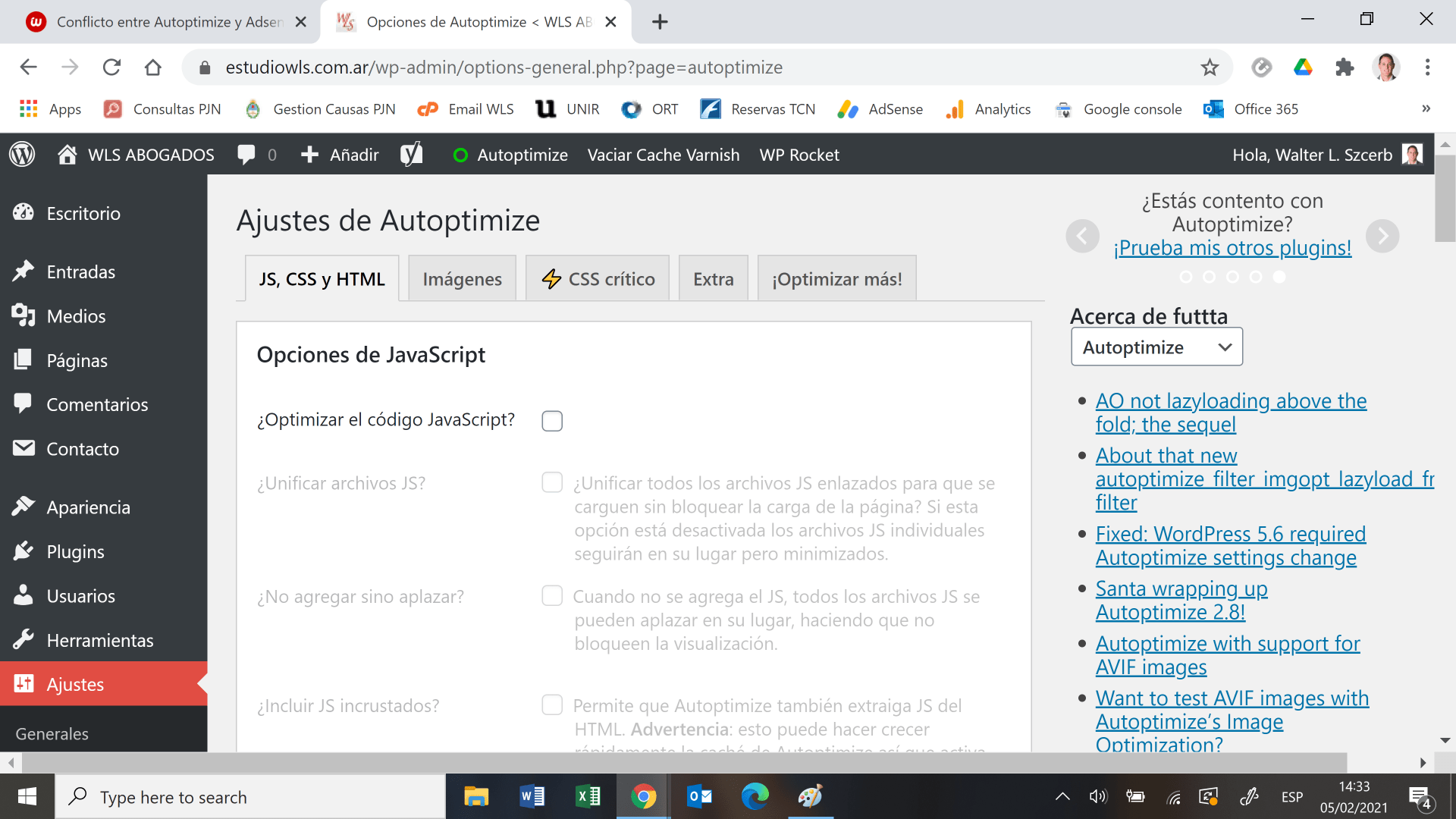
Task: Open Apariencia in the sidebar
Action: click(103, 507)
